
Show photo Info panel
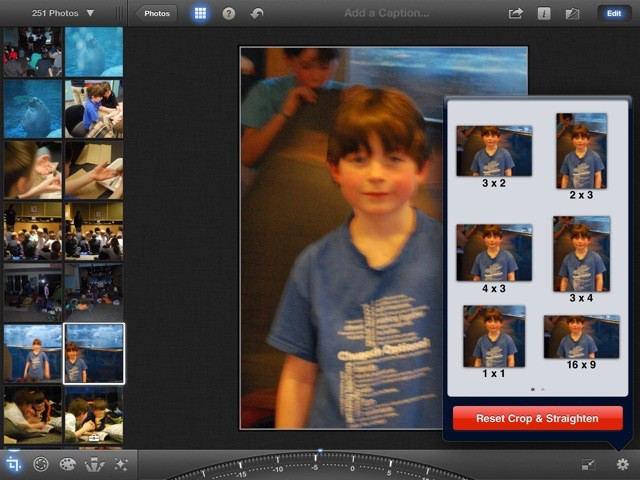click(544, 14)
